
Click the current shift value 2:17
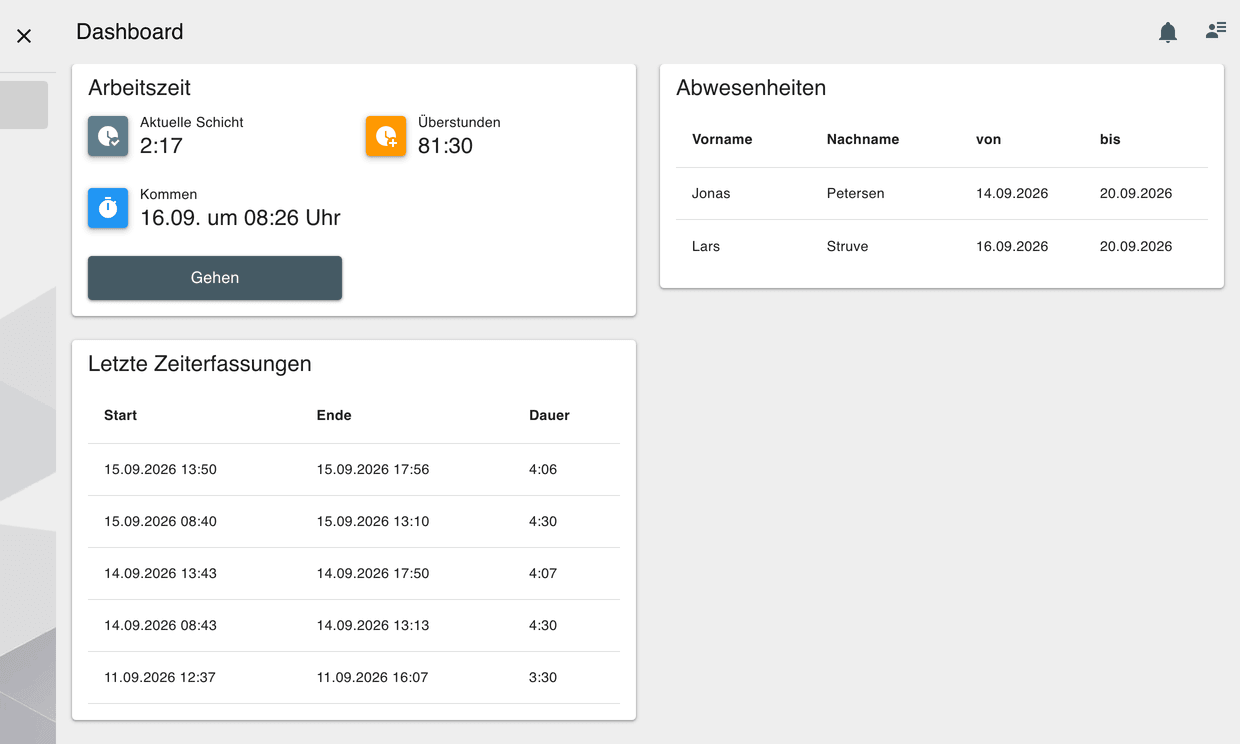click(x=161, y=146)
